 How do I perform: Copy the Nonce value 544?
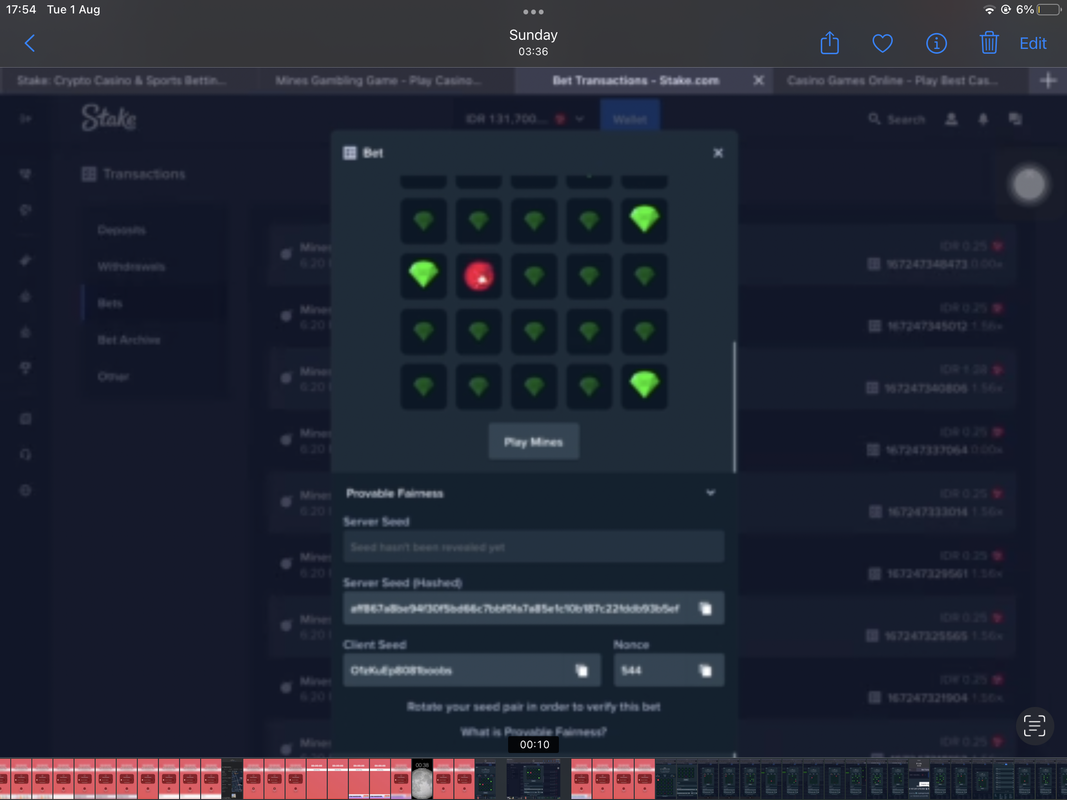[x=706, y=670]
